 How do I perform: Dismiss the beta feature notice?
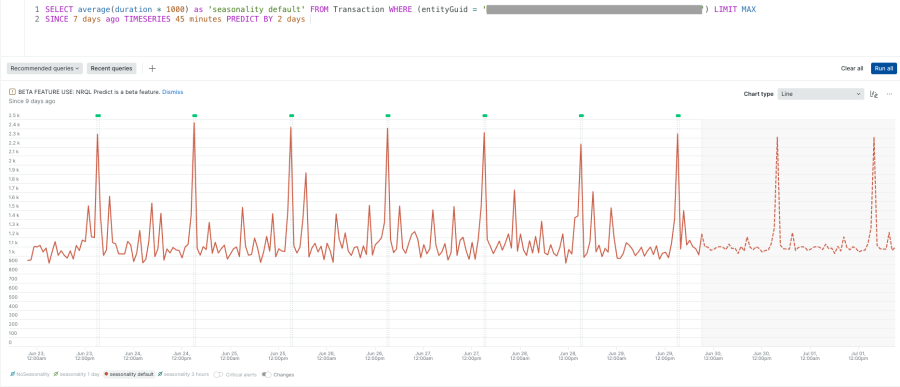coord(172,92)
